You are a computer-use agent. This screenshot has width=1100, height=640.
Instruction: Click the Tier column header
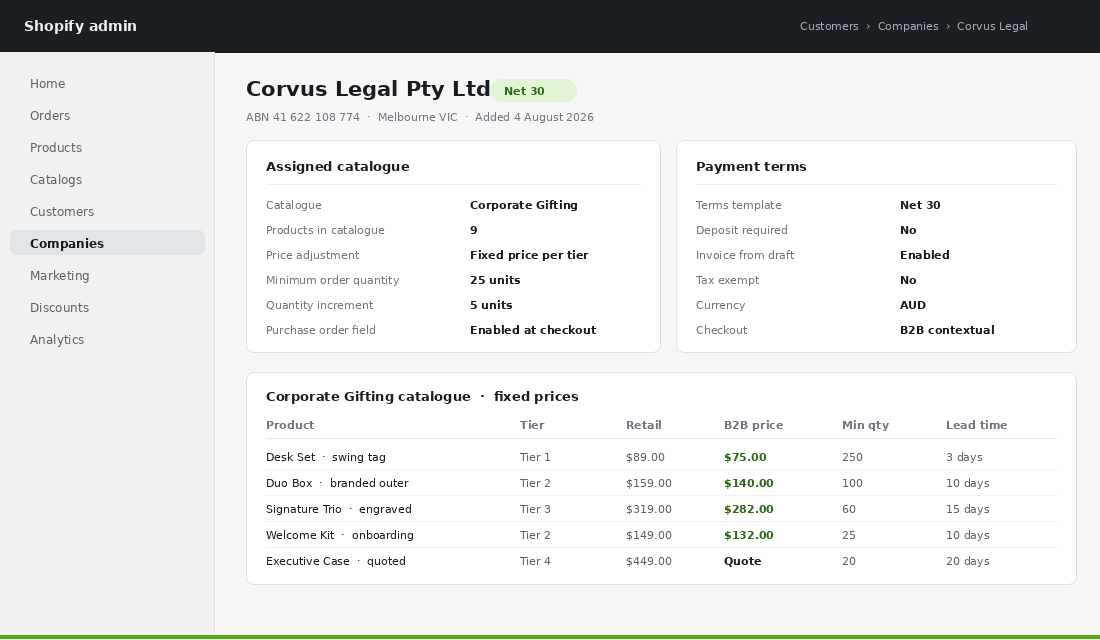tap(532, 425)
